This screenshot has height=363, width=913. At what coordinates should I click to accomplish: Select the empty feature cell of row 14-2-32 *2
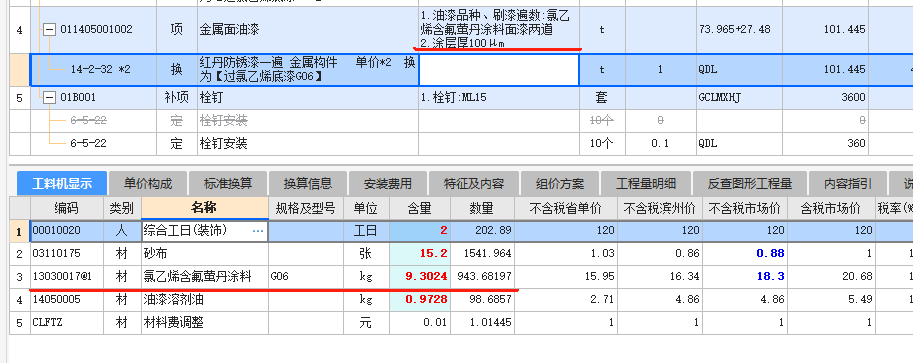[499, 70]
